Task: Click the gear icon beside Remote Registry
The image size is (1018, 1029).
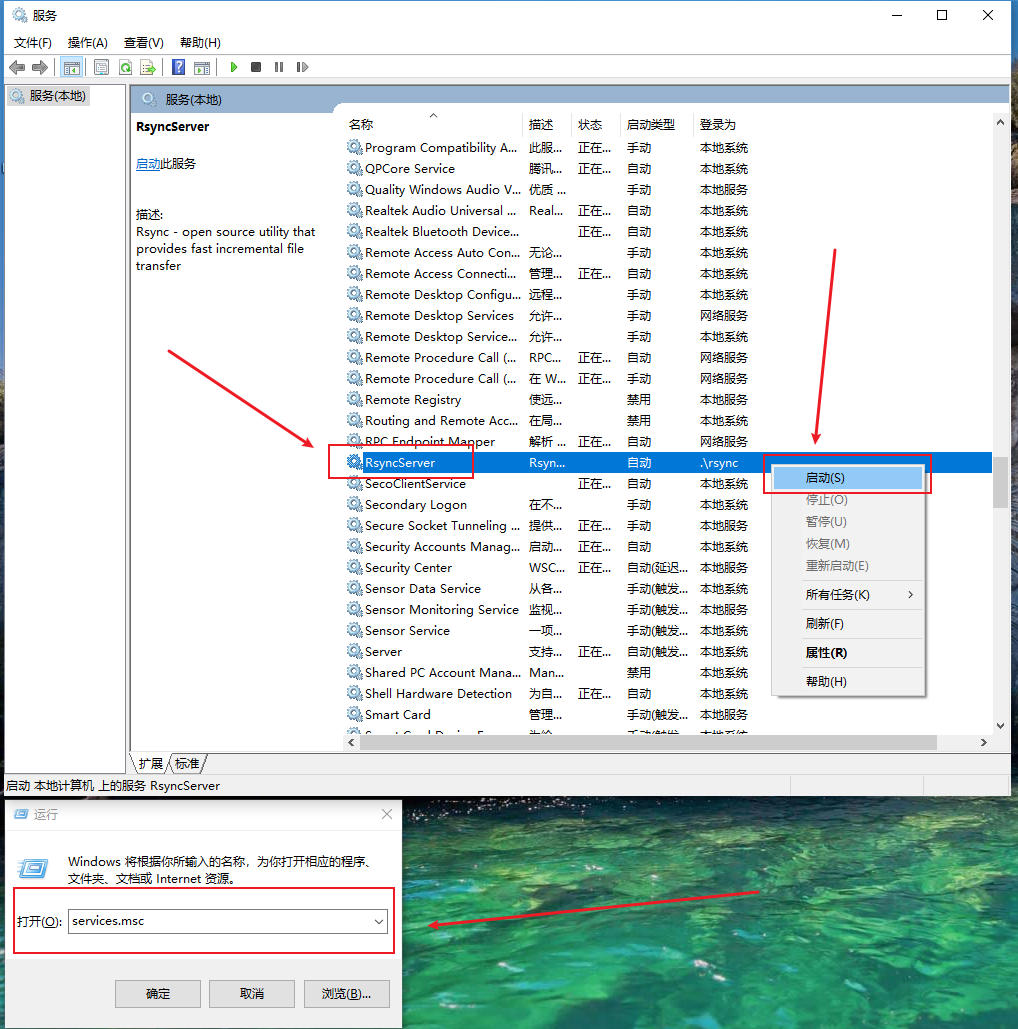Action: coord(354,399)
